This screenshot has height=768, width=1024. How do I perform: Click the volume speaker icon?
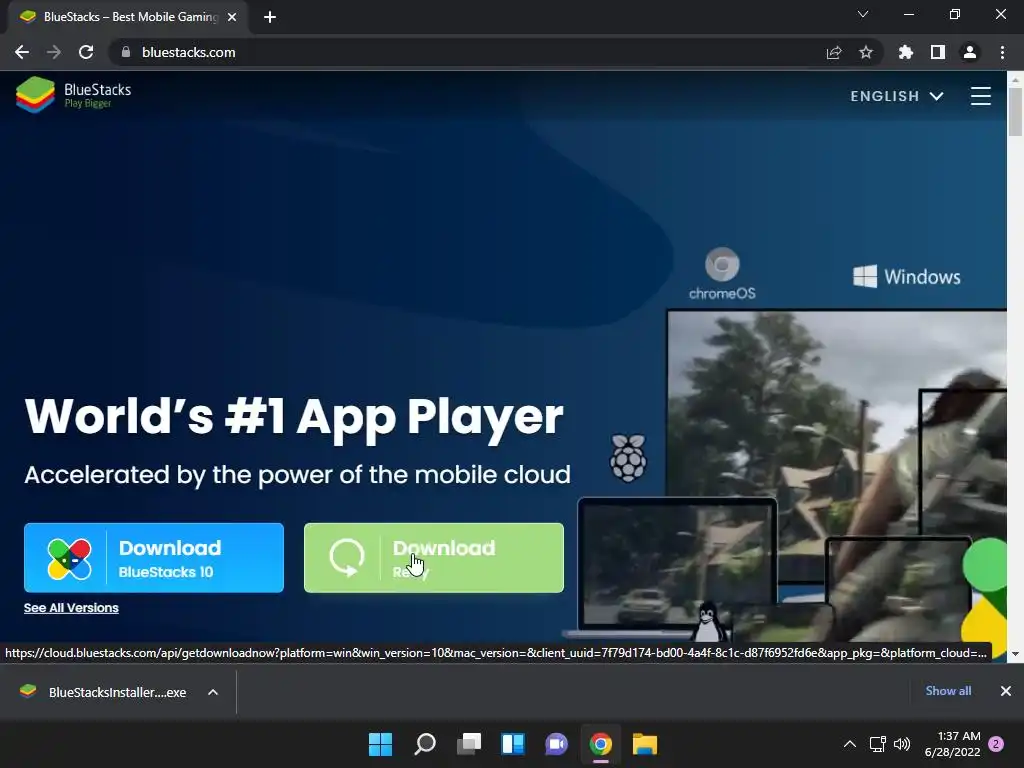[x=902, y=744]
